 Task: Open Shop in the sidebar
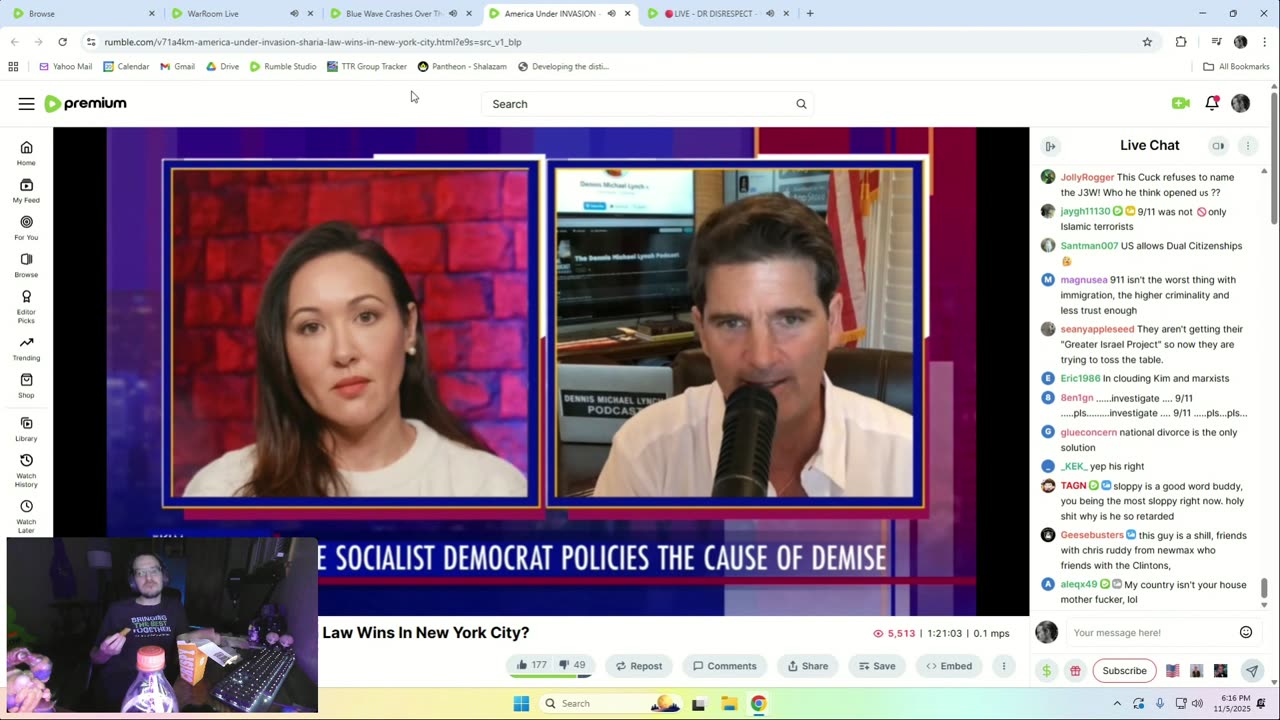[x=26, y=386]
